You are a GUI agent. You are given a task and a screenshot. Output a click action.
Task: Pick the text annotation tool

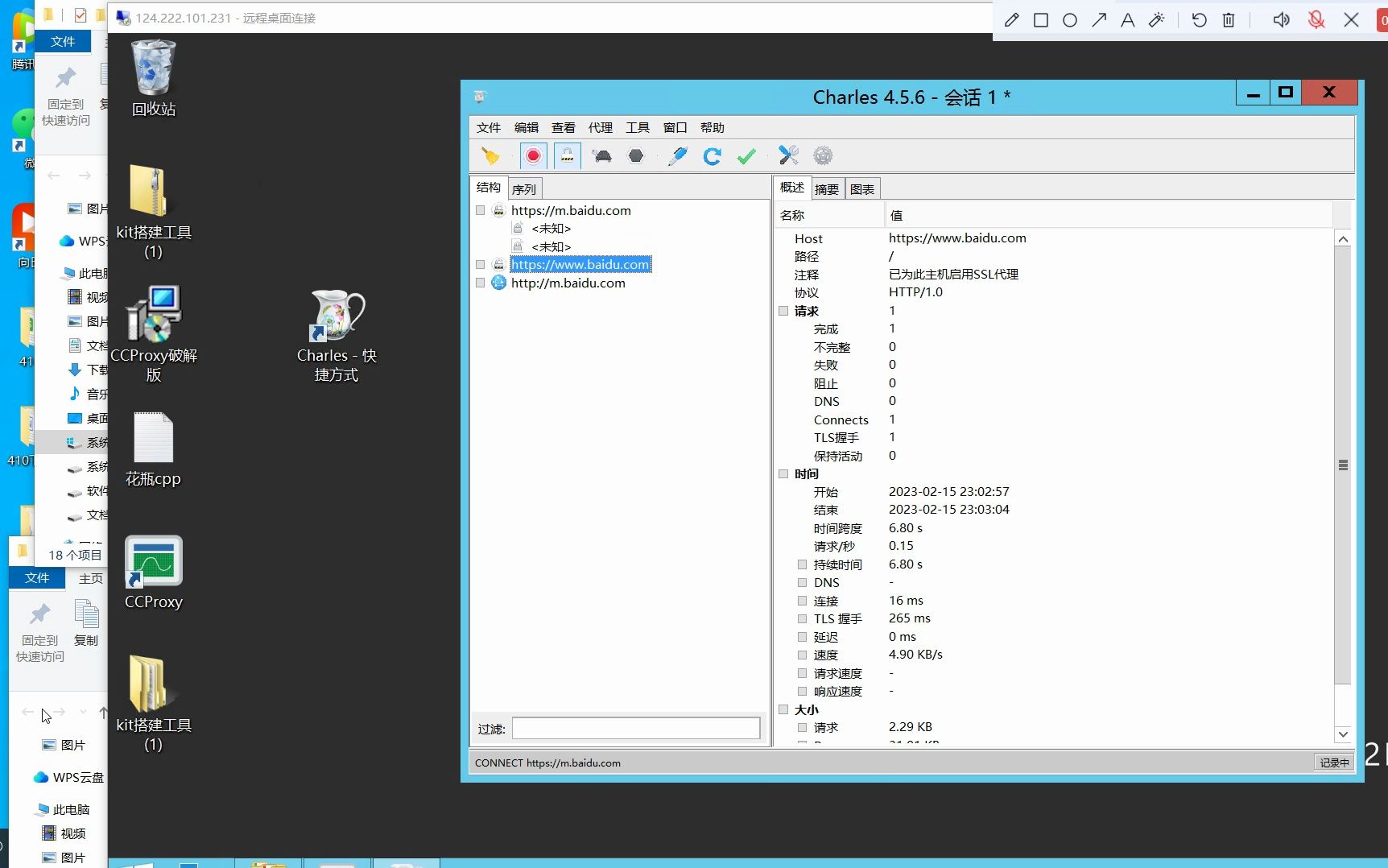(x=1128, y=20)
